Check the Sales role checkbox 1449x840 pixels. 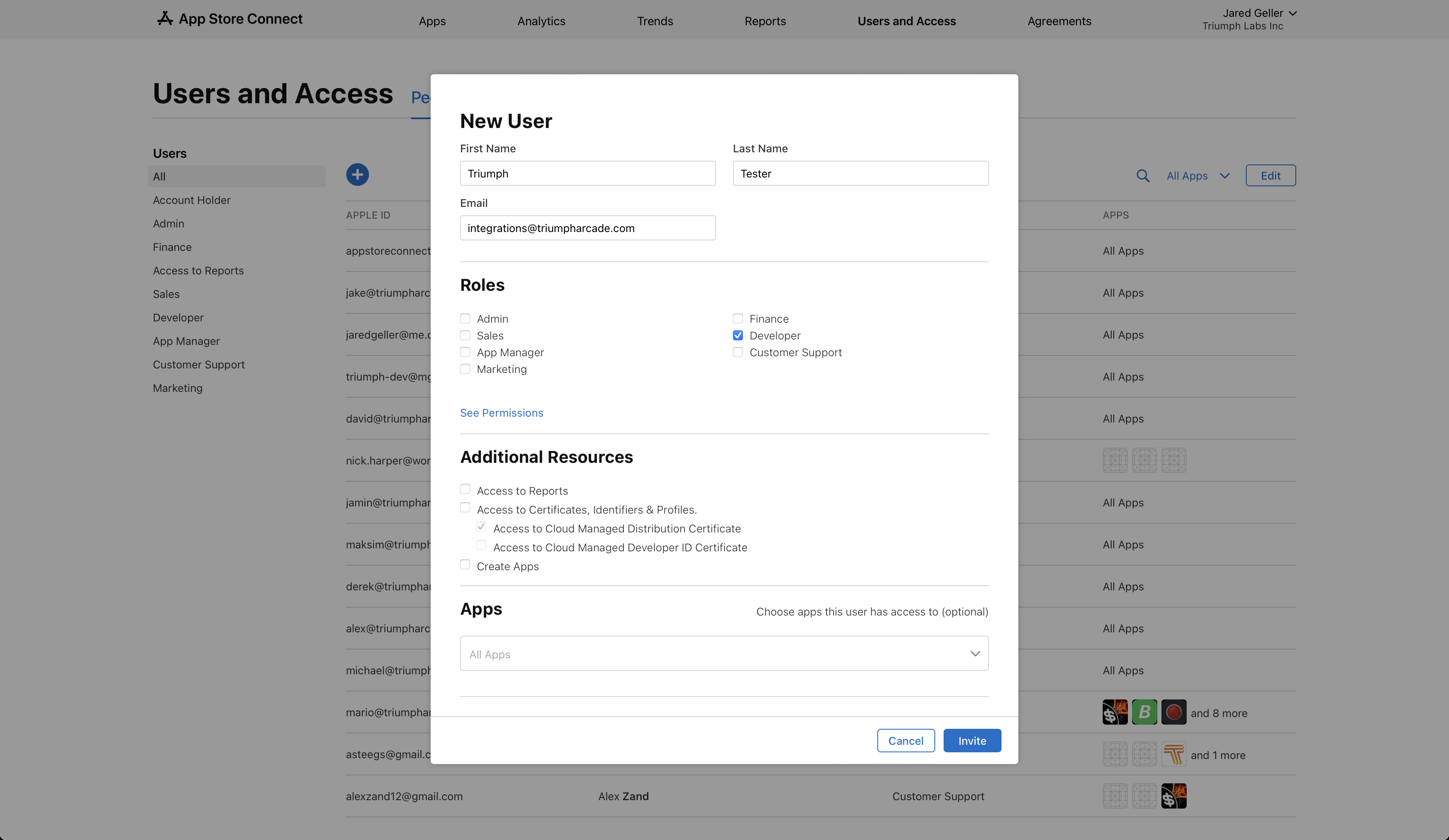click(x=465, y=335)
